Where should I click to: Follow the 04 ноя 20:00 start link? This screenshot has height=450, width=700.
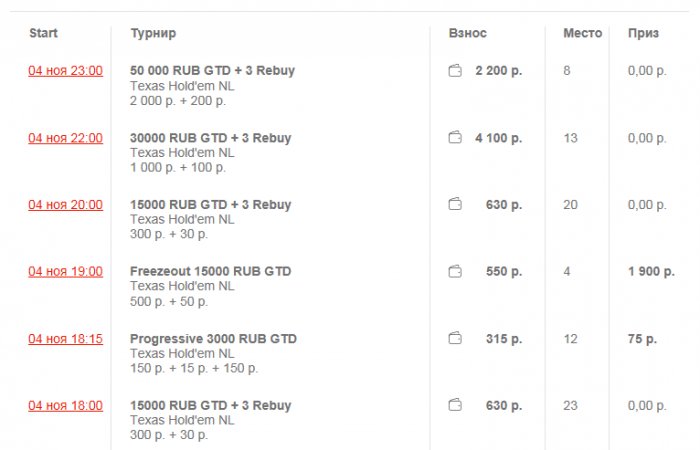(65, 205)
